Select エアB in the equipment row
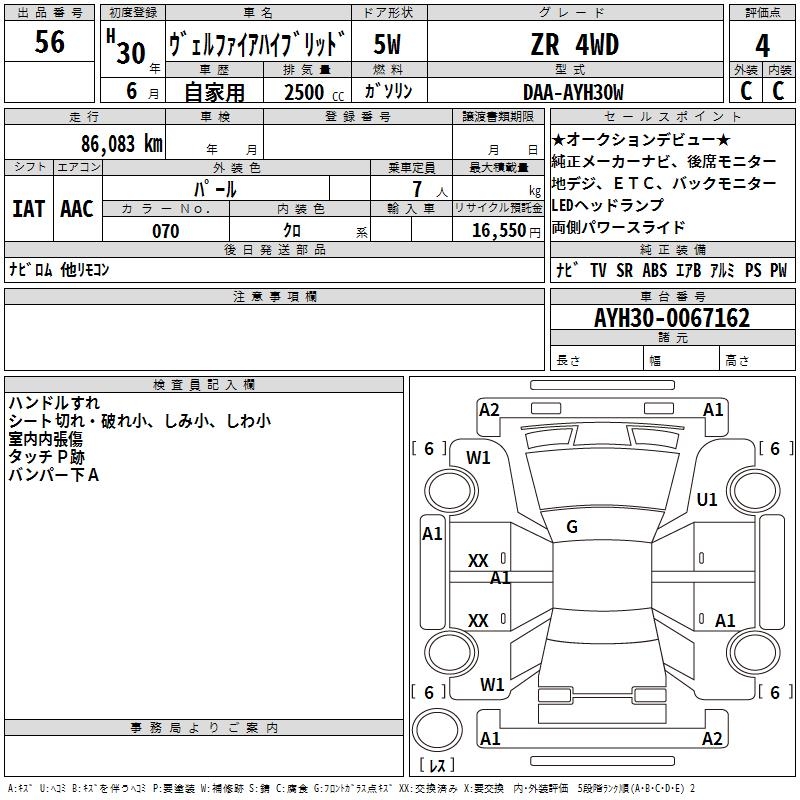Viewport: 800px width, 800px height. coord(688,270)
